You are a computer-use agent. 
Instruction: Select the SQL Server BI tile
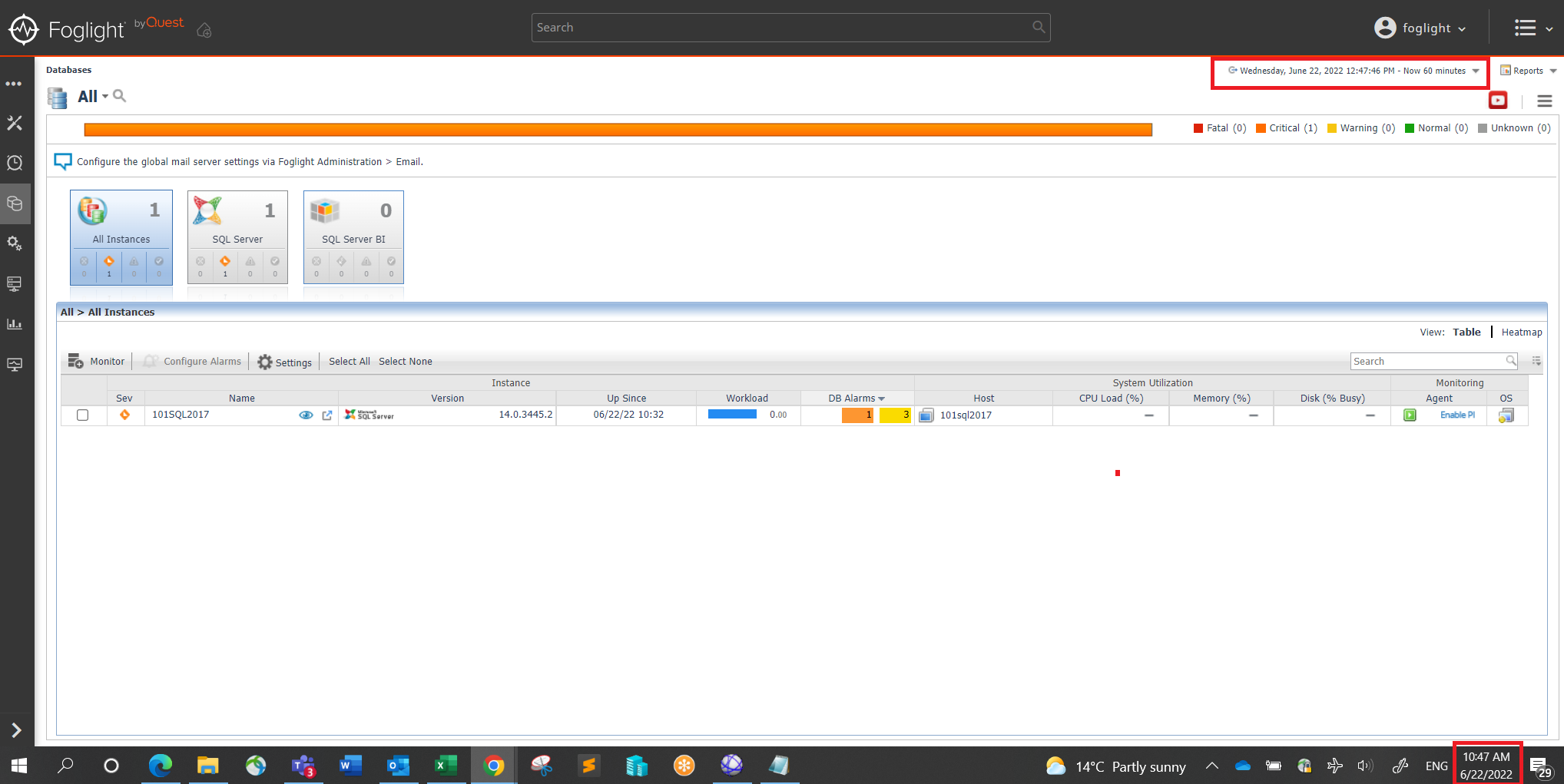coord(353,237)
